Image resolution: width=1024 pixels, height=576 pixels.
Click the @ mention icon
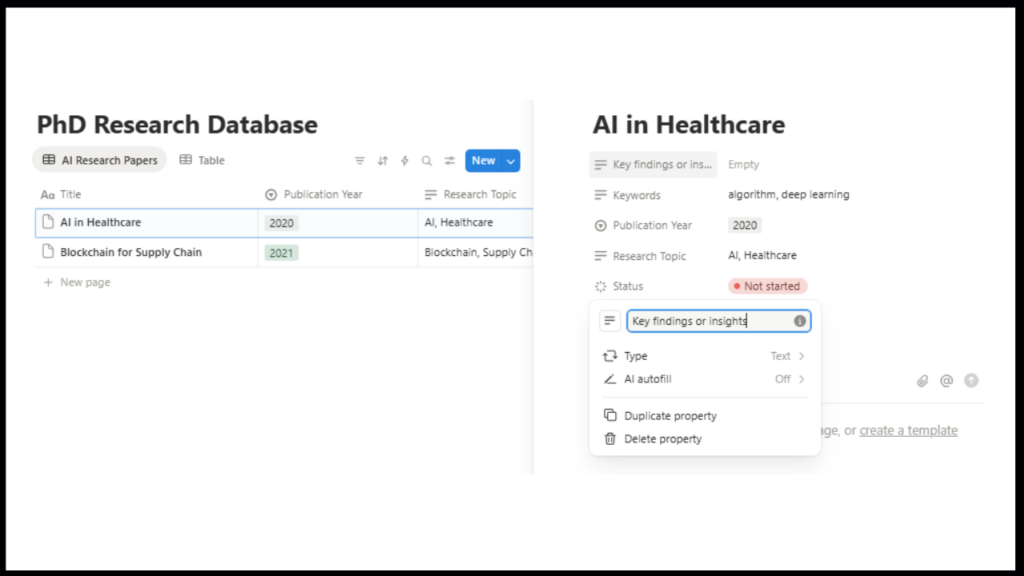(x=946, y=381)
